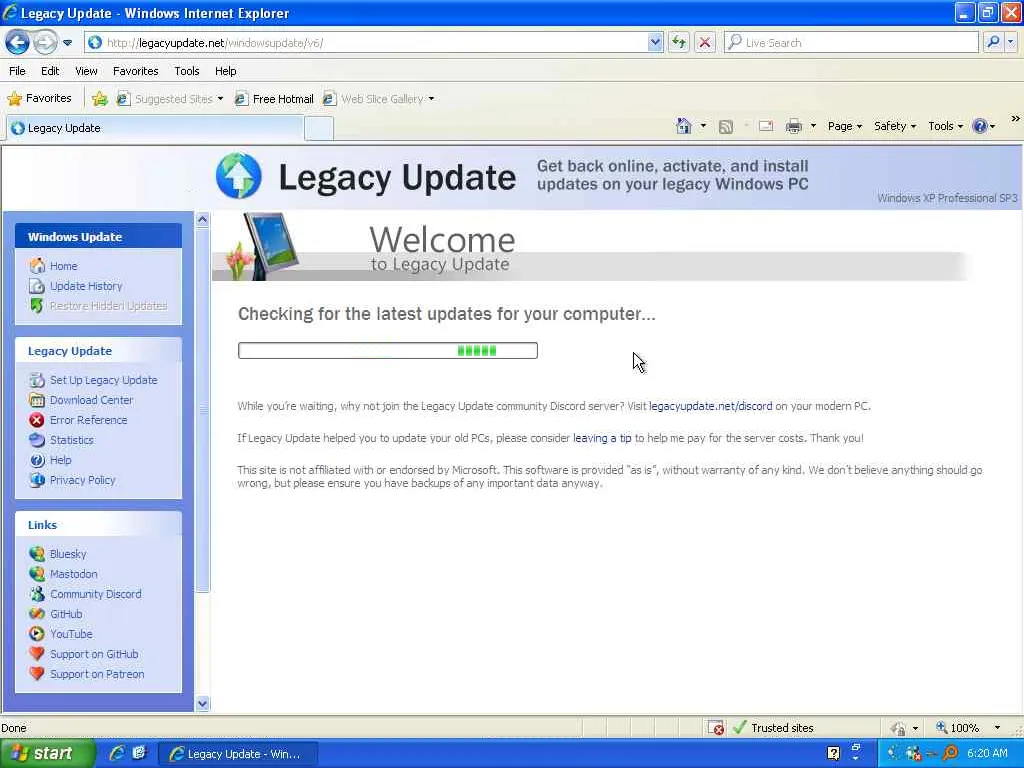The height and width of the screenshot is (768, 1024).
Task: Click the Live Search input box
Action: pos(850,42)
